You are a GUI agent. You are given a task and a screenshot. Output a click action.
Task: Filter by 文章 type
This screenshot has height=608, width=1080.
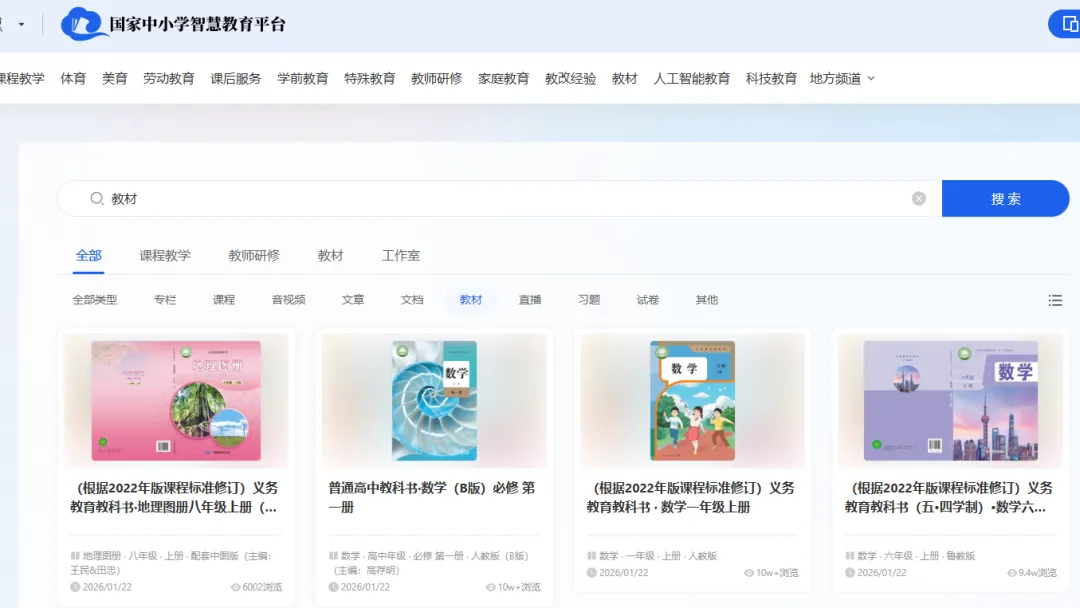click(353, 300)
